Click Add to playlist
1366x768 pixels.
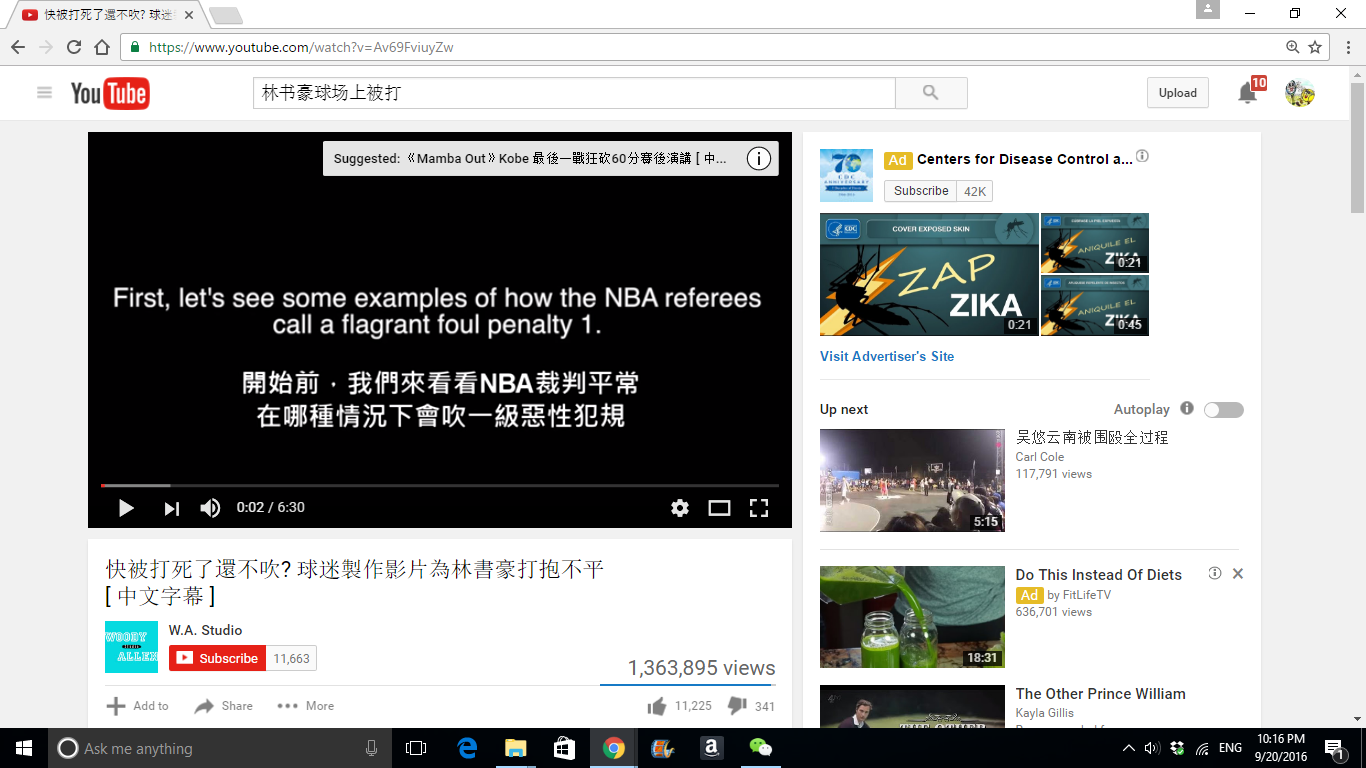click(x=138, y=706)
